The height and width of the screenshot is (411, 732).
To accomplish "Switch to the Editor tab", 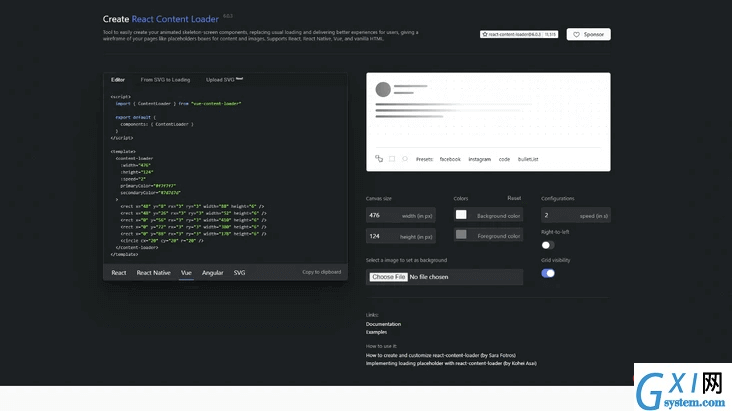I will click(118, 80).
